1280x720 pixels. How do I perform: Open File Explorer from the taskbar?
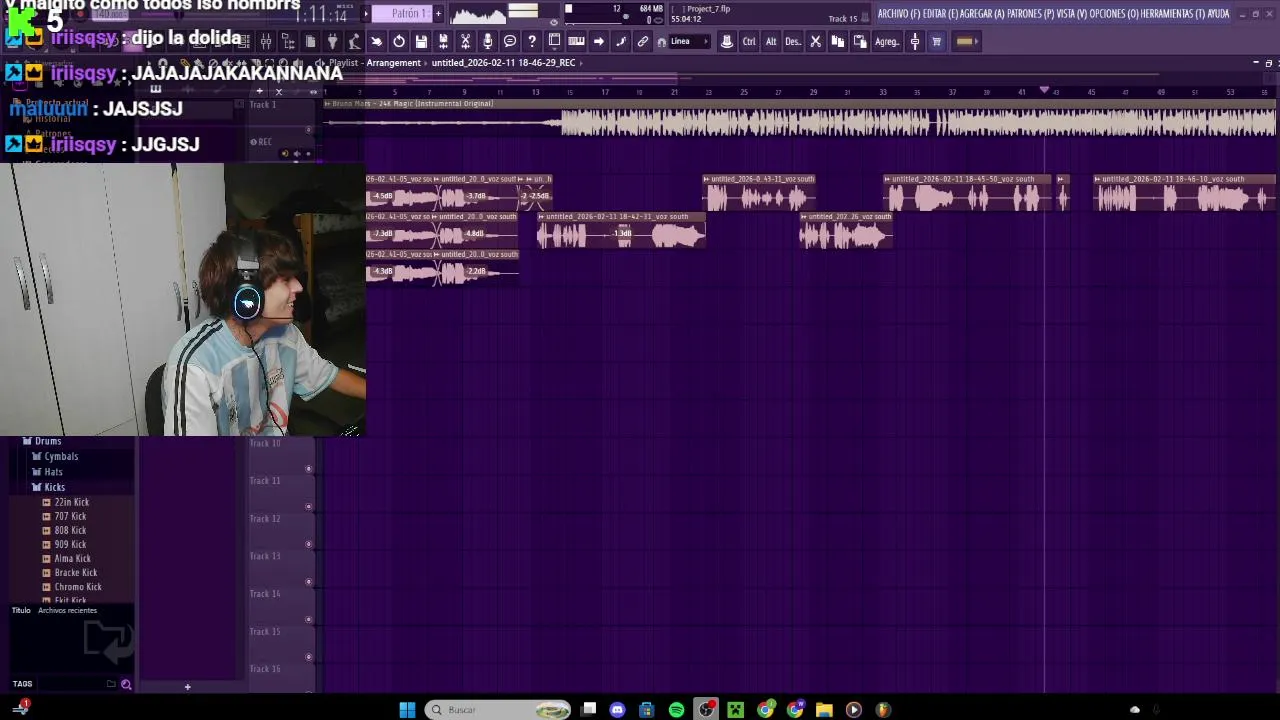click(x=824, y=710)
